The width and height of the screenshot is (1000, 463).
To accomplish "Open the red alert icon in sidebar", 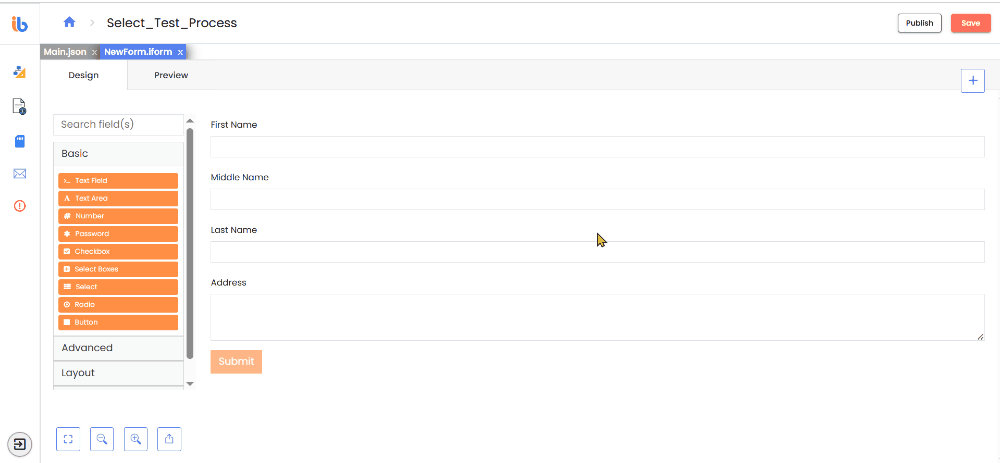I will pos(20,206).
